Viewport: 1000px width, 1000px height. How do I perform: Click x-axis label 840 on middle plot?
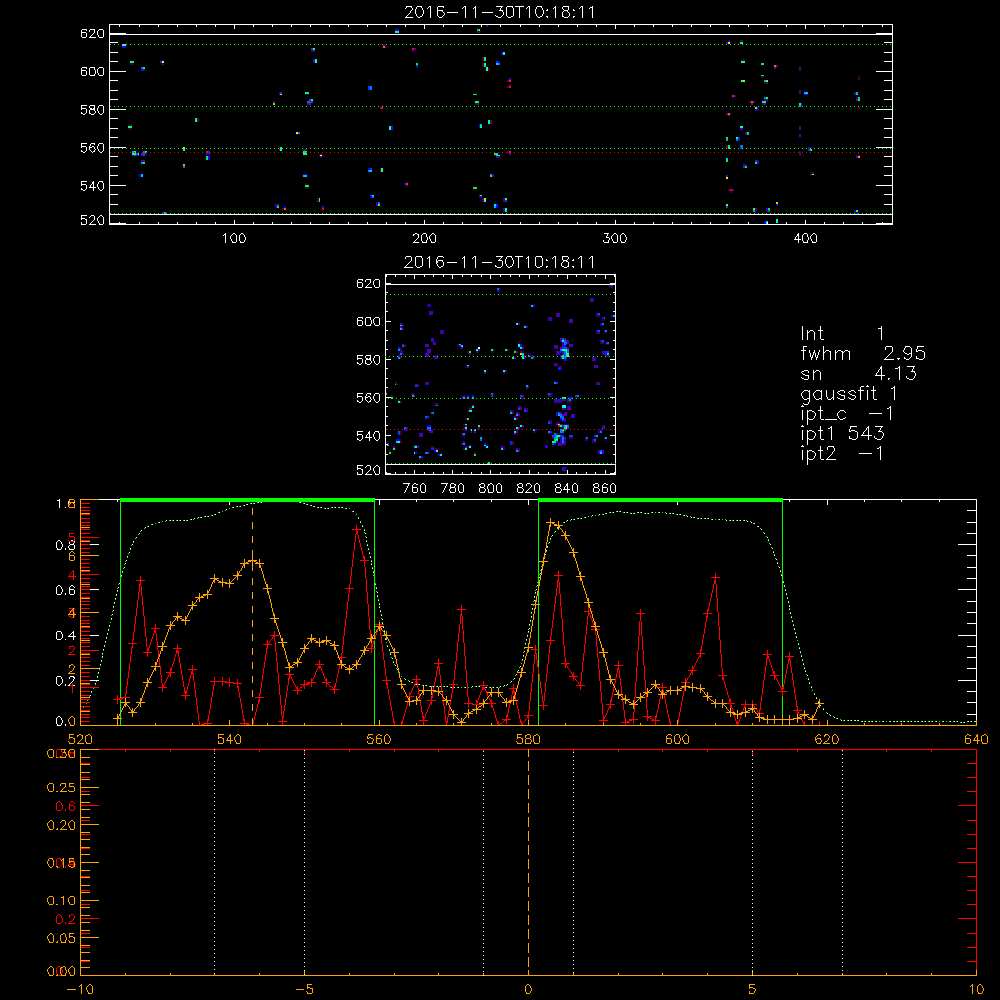tap(566, 489)
